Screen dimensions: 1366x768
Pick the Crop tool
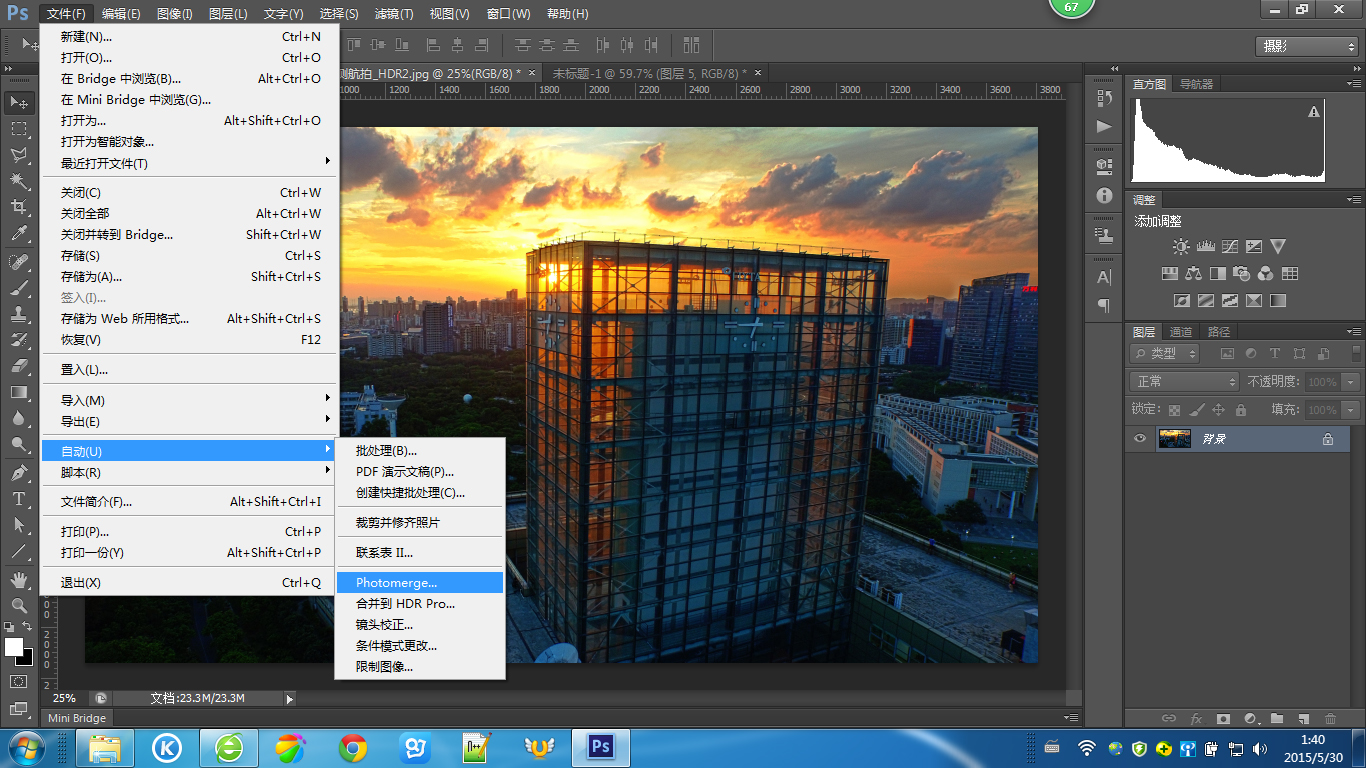19,207
